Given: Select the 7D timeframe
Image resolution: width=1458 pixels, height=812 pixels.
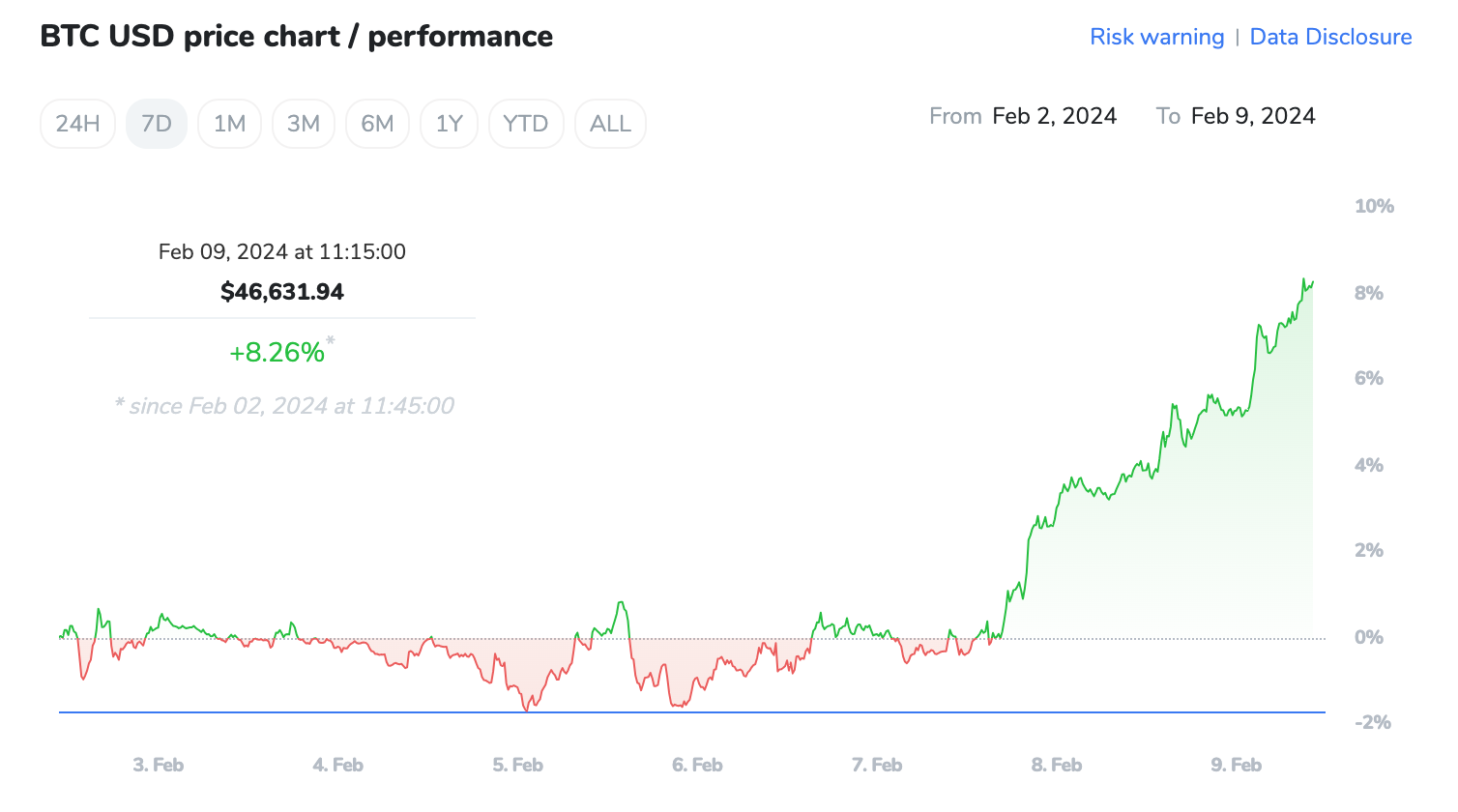Looking at the screenshot, I should click(156, 123).
